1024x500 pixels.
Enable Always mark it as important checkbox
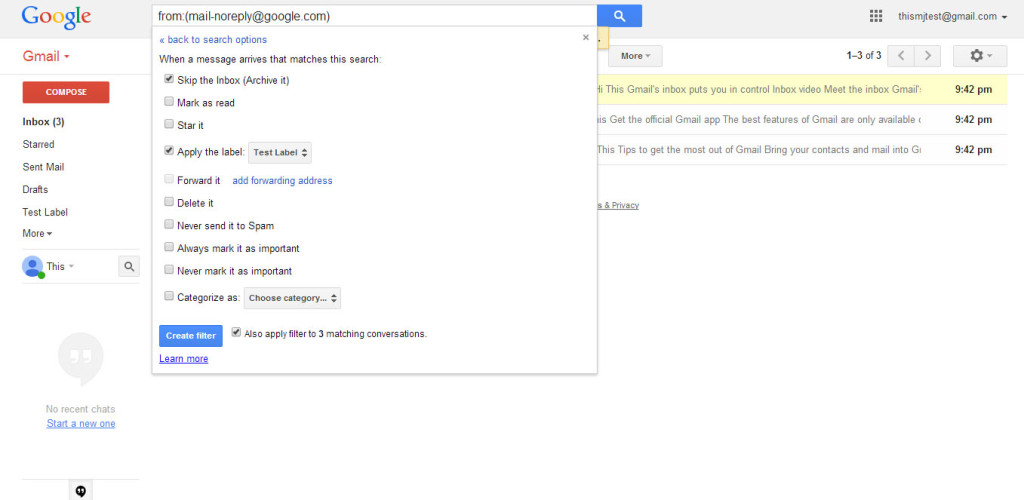(x=169, y=247)
